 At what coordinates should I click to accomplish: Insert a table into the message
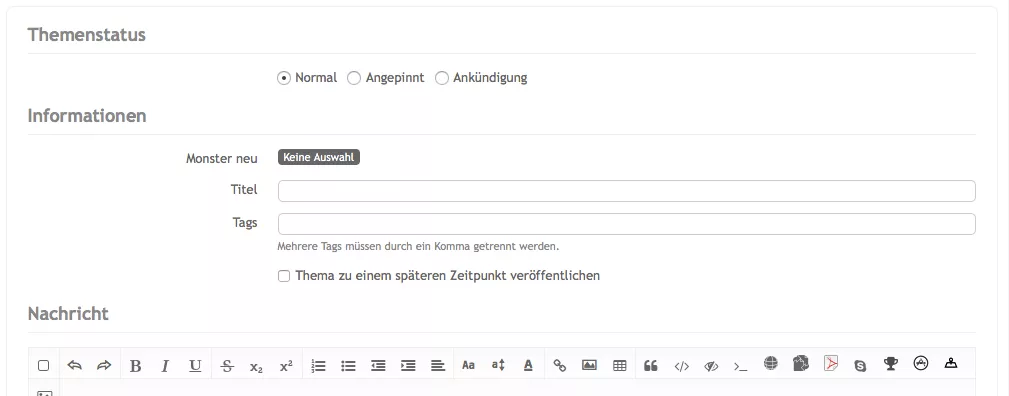coord(620,366)
